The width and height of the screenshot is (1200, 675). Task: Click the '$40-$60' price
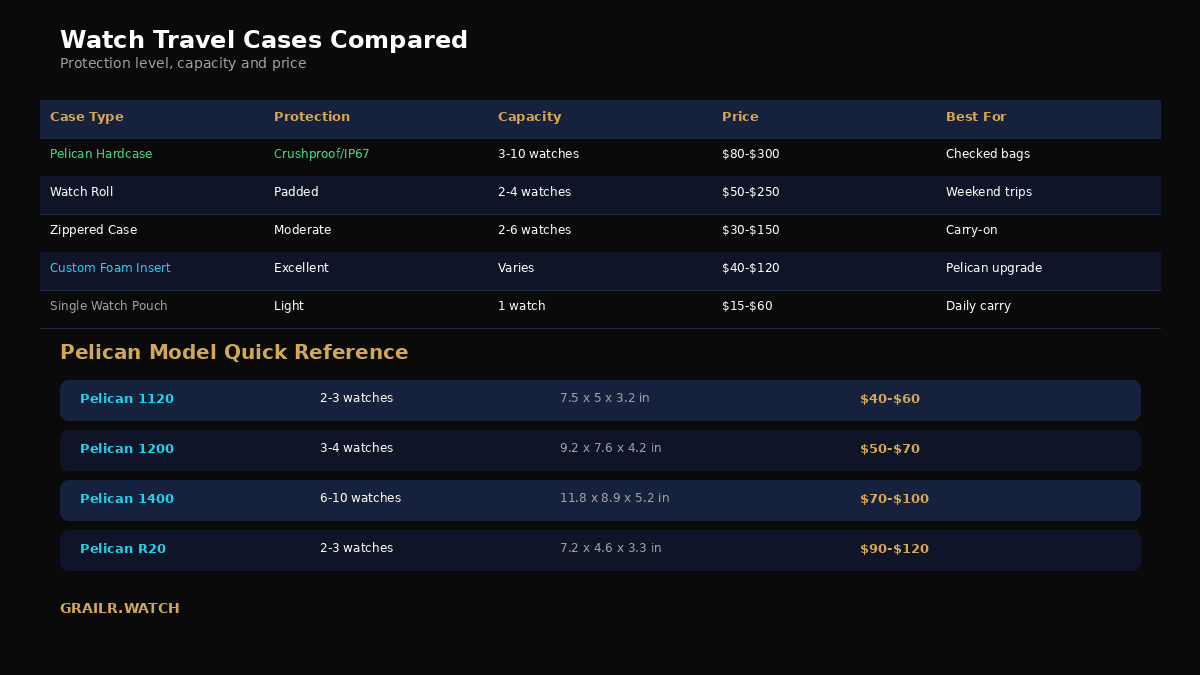click(x=890, y=399)
